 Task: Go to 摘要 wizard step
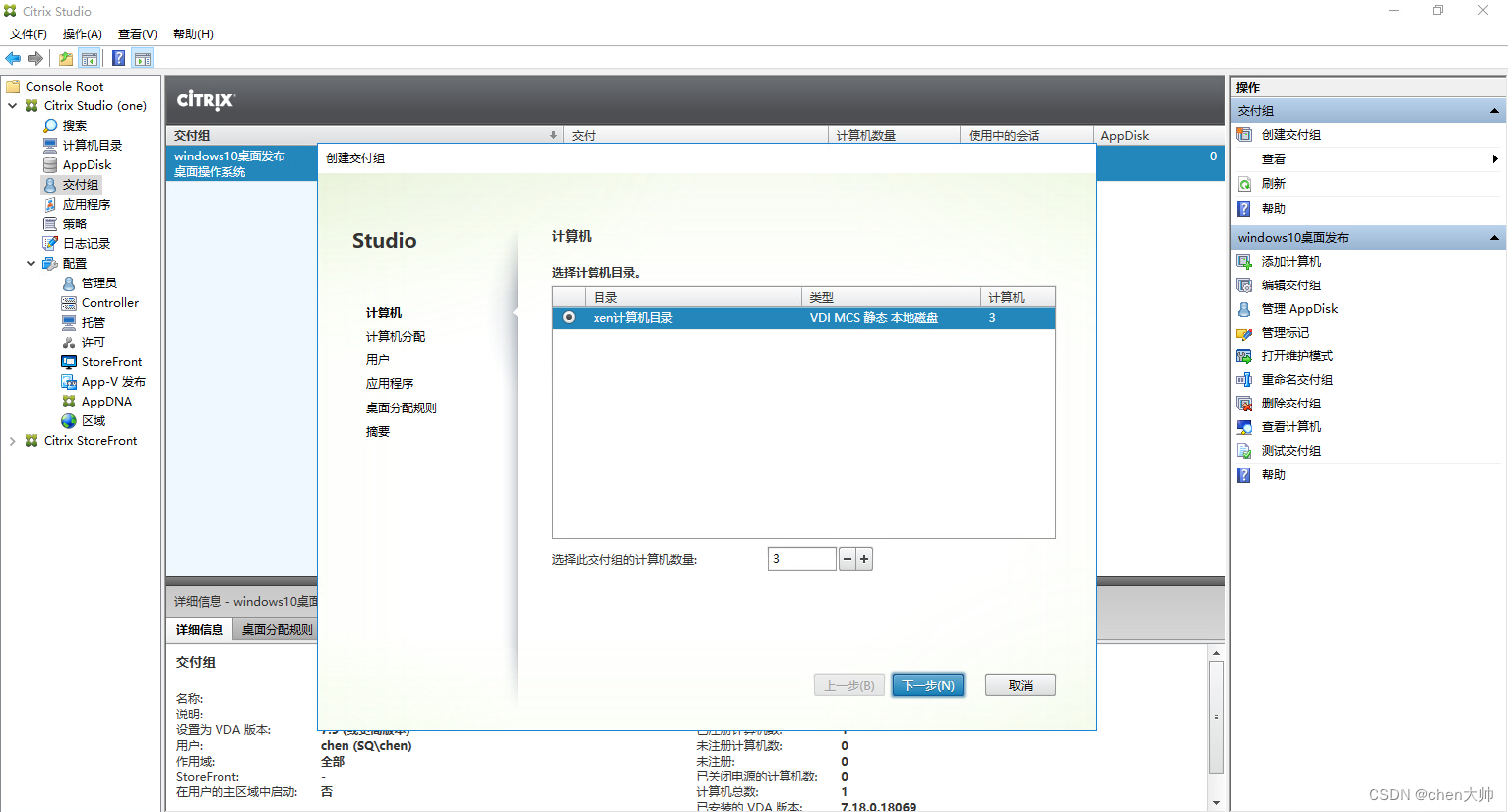(378, 432)
